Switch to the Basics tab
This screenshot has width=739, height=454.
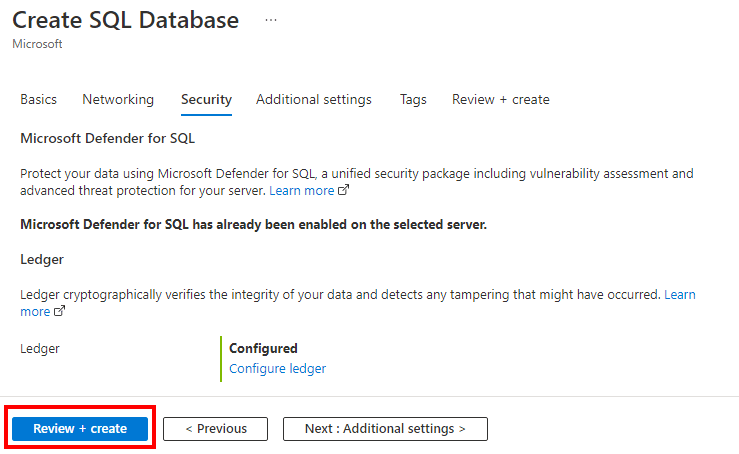click(x=39, y=99)
